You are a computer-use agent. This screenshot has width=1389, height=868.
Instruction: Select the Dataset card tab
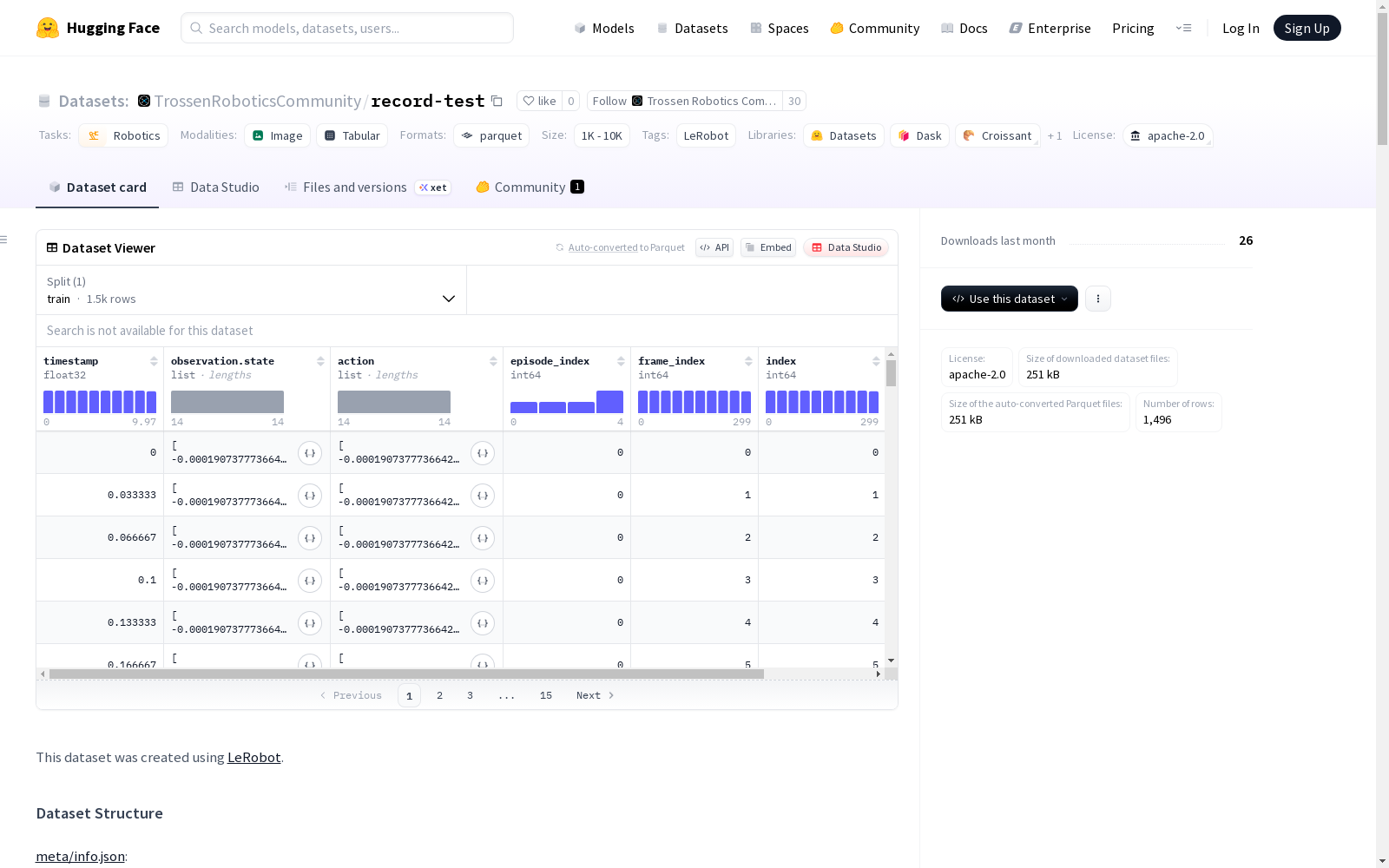pyautogui.click(x=97, y=187)
